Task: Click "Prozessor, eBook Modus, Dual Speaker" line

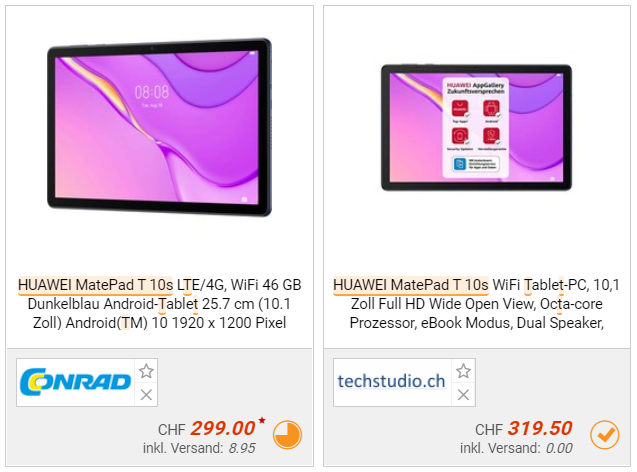Action: point(477,323)
